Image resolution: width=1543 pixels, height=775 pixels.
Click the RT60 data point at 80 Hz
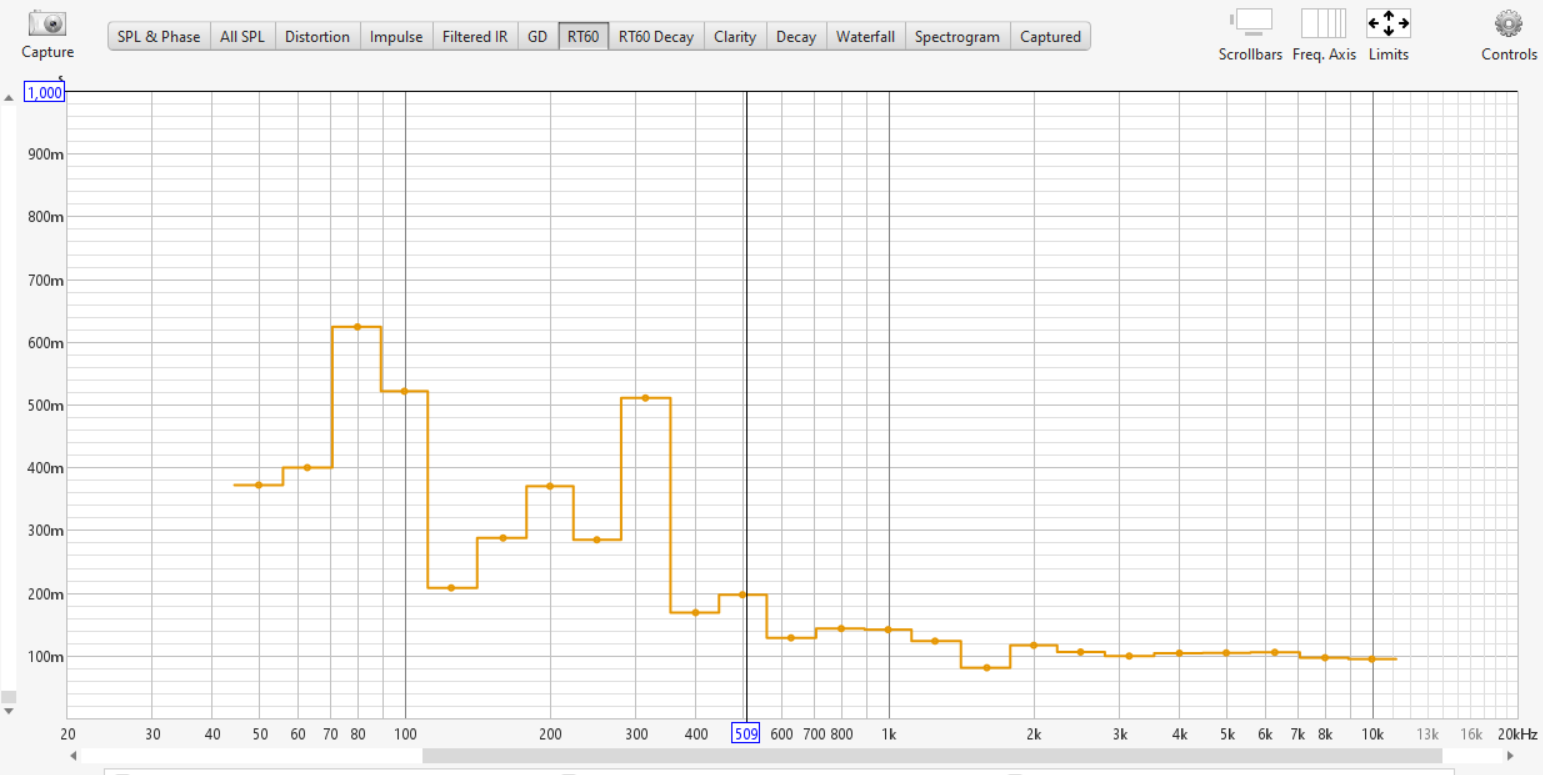[357, 327]
